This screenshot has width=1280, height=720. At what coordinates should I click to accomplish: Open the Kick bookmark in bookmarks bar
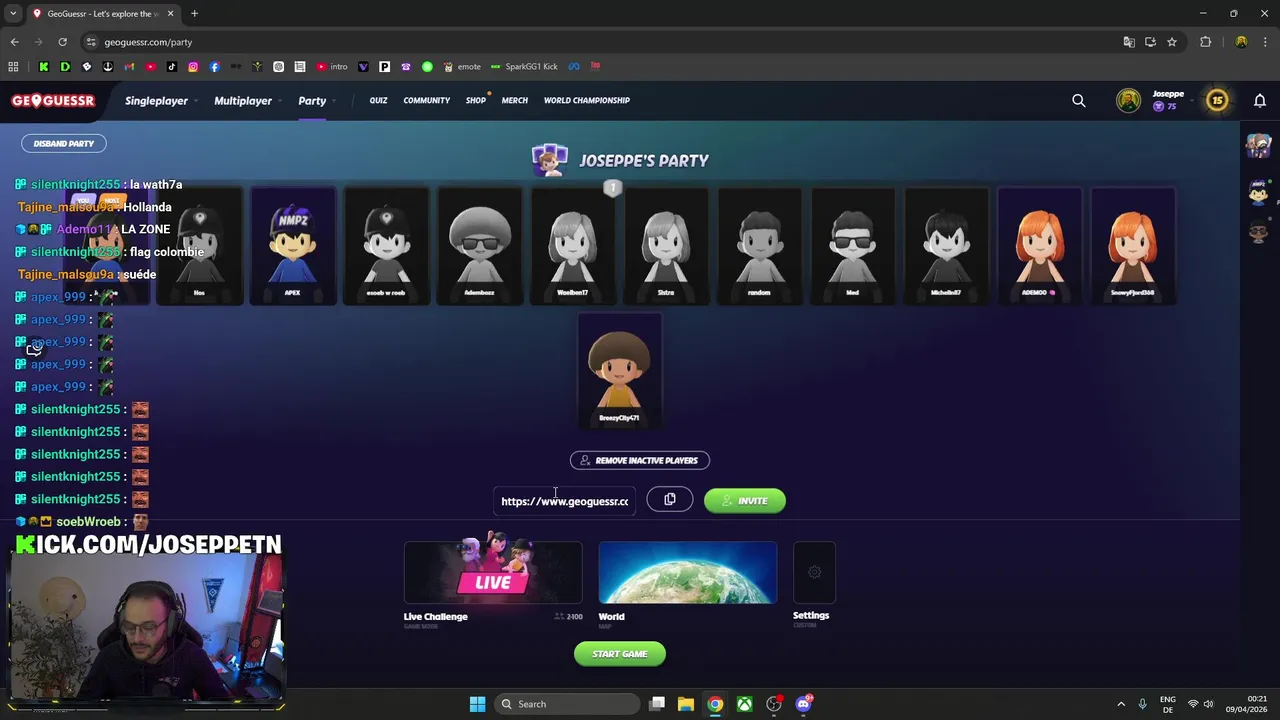point(44,67)
